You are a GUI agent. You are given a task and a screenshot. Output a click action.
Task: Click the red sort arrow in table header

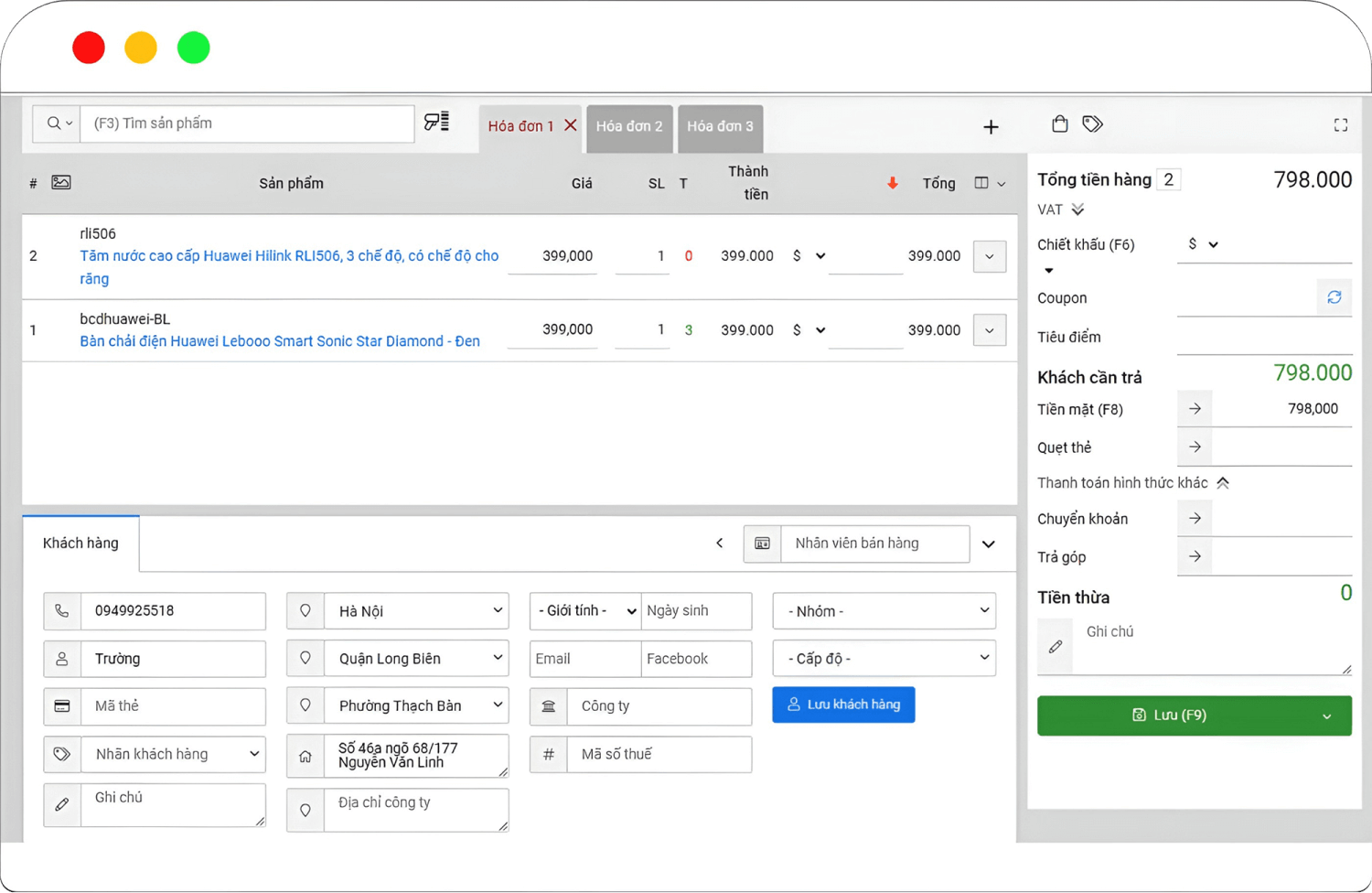click(892, 184)
